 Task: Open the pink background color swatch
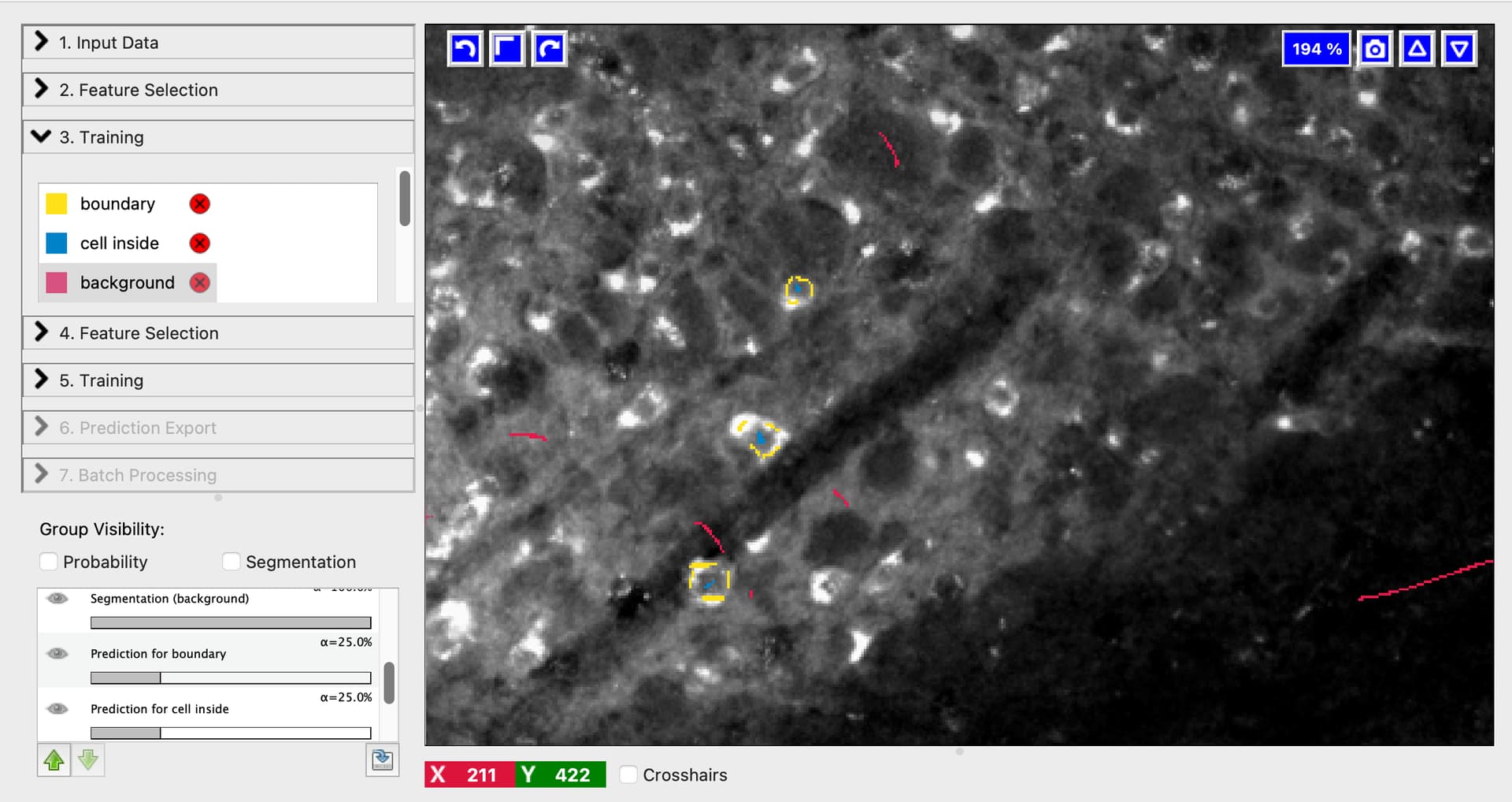click(x=57, y=283)
